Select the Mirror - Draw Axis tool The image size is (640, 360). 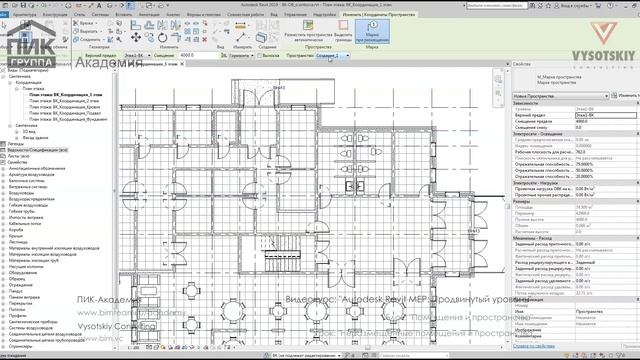[176, 25]
